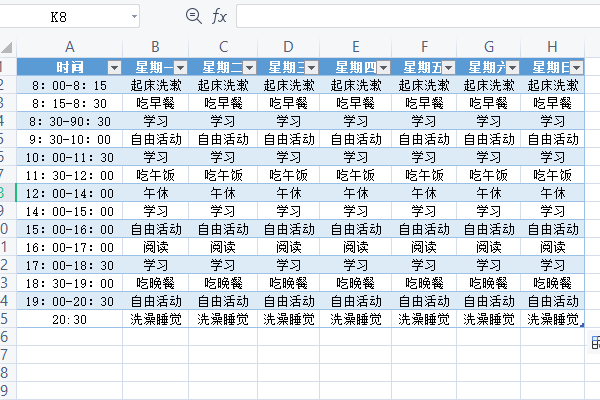Open the 星期一 header filter dropdown
This screenshot has height=400, width=600.
click(180, 68)
